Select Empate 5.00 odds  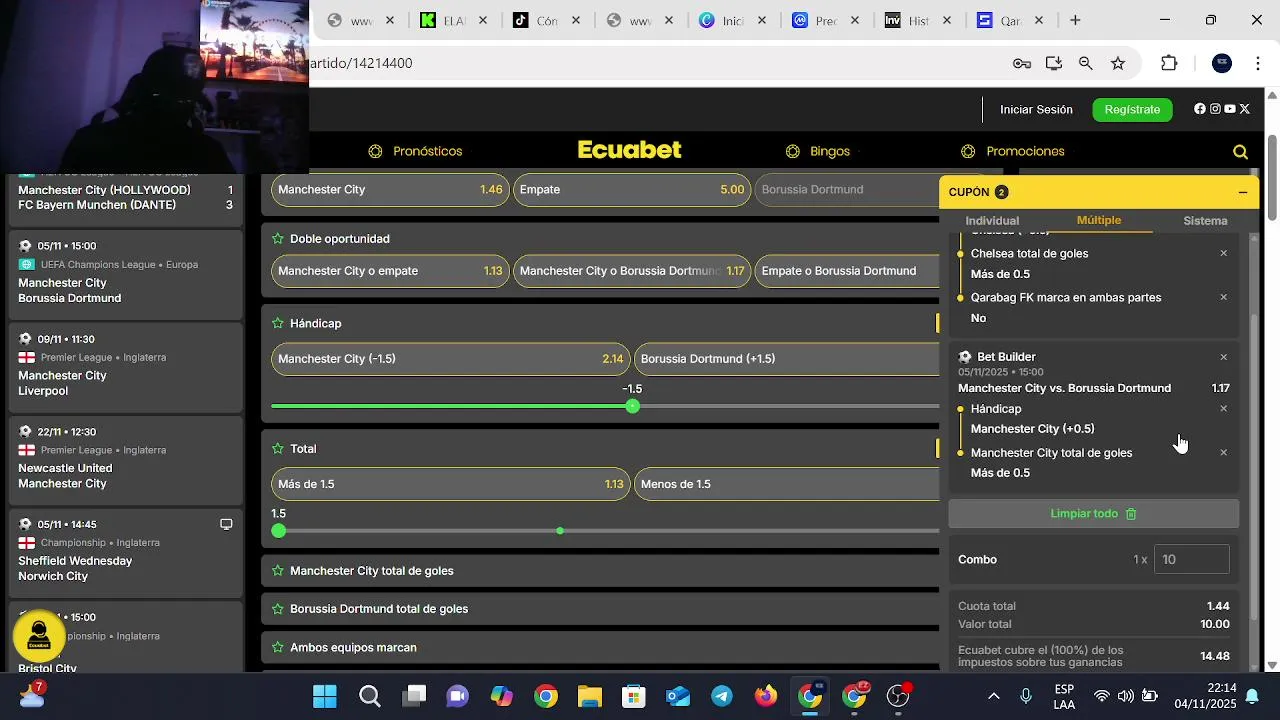632,190
